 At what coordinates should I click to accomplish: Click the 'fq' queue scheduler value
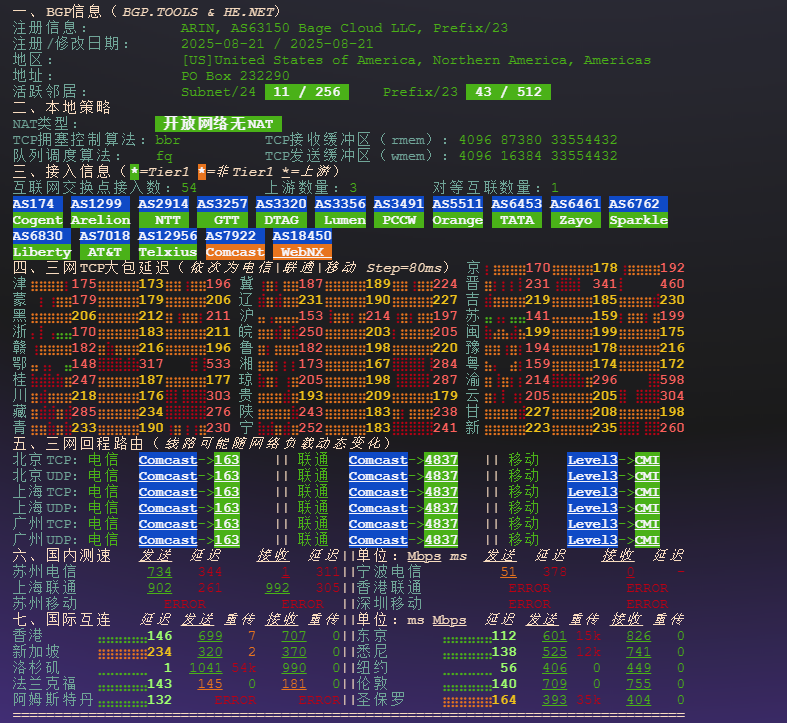click(164, 156)
